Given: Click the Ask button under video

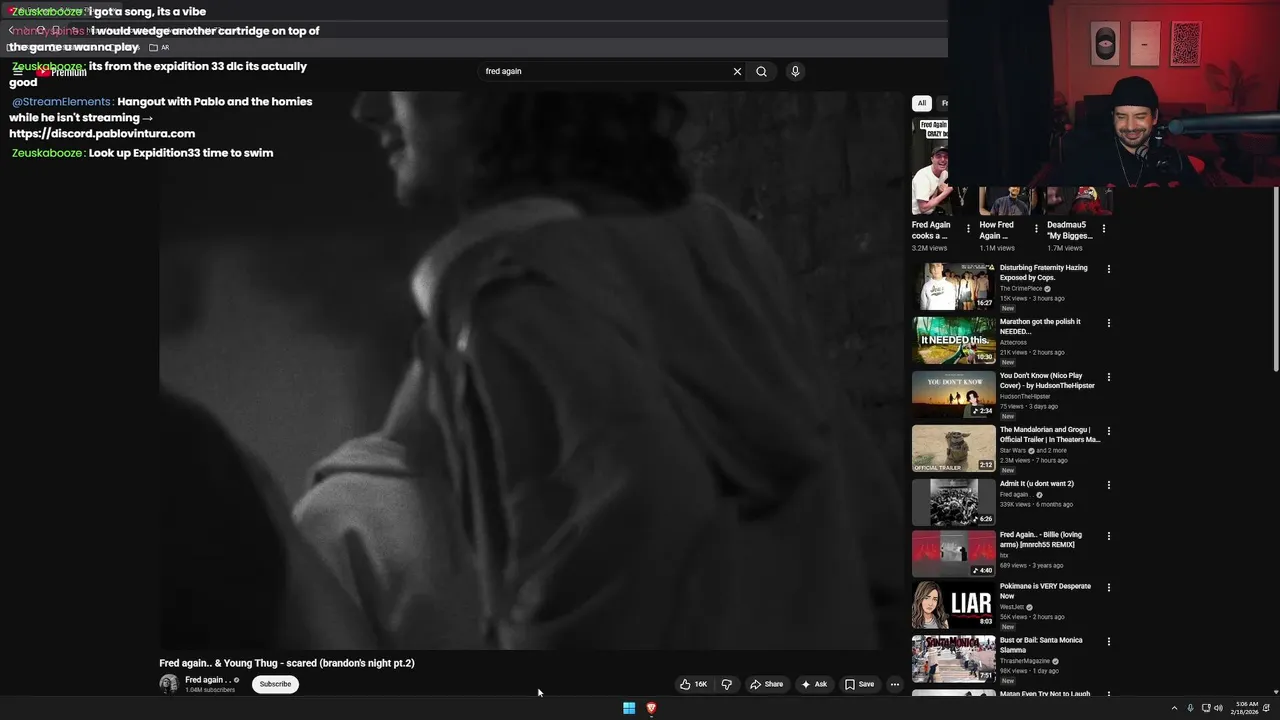Looking at the screenshot, I should pos(814,684).
